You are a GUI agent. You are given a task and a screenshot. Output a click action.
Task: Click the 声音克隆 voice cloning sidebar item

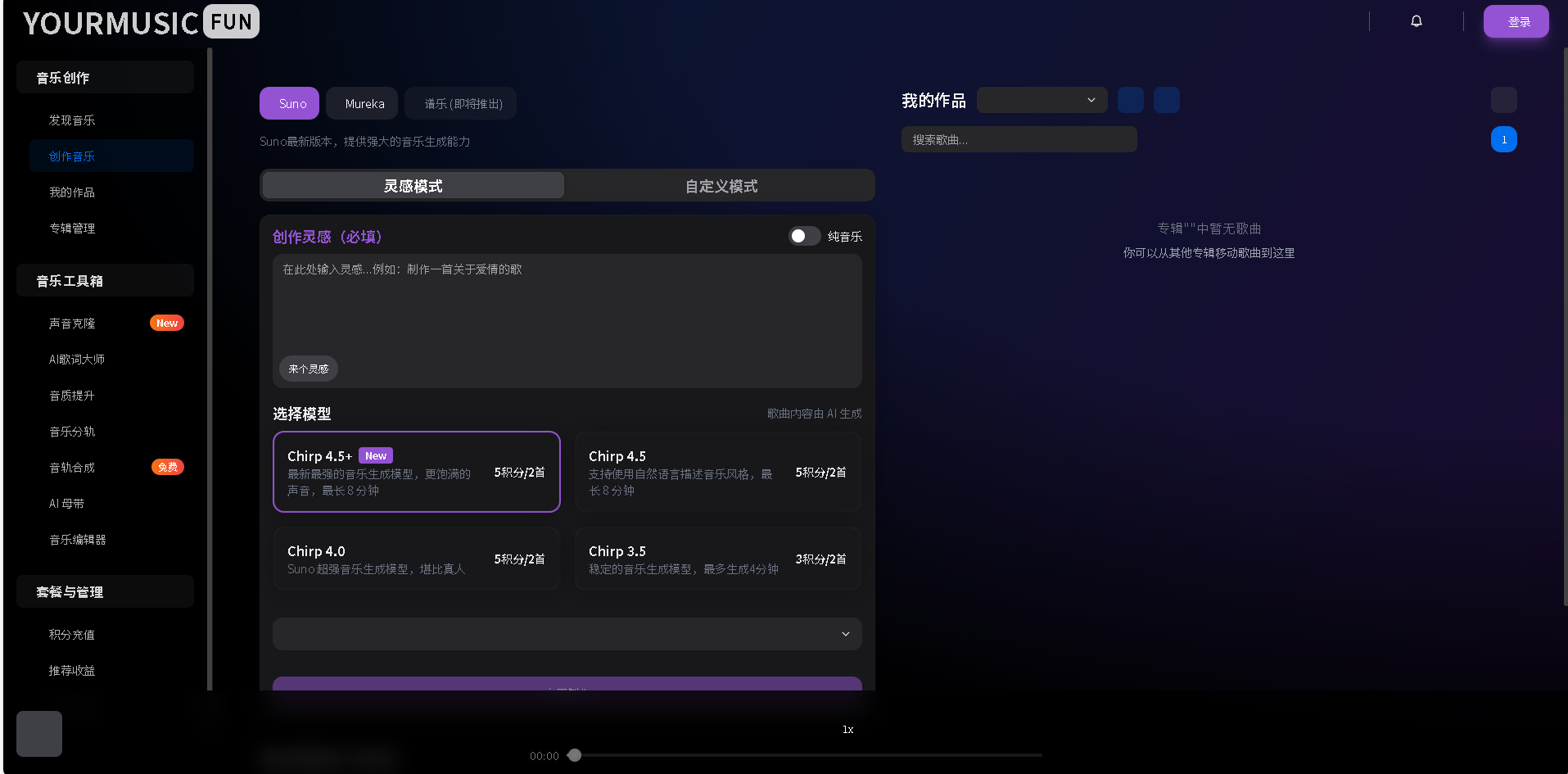click(71, 323)
